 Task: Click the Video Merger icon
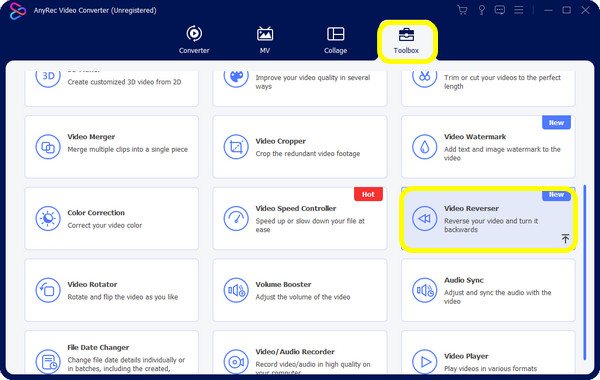pyautogui.click(x=48, y=147)
